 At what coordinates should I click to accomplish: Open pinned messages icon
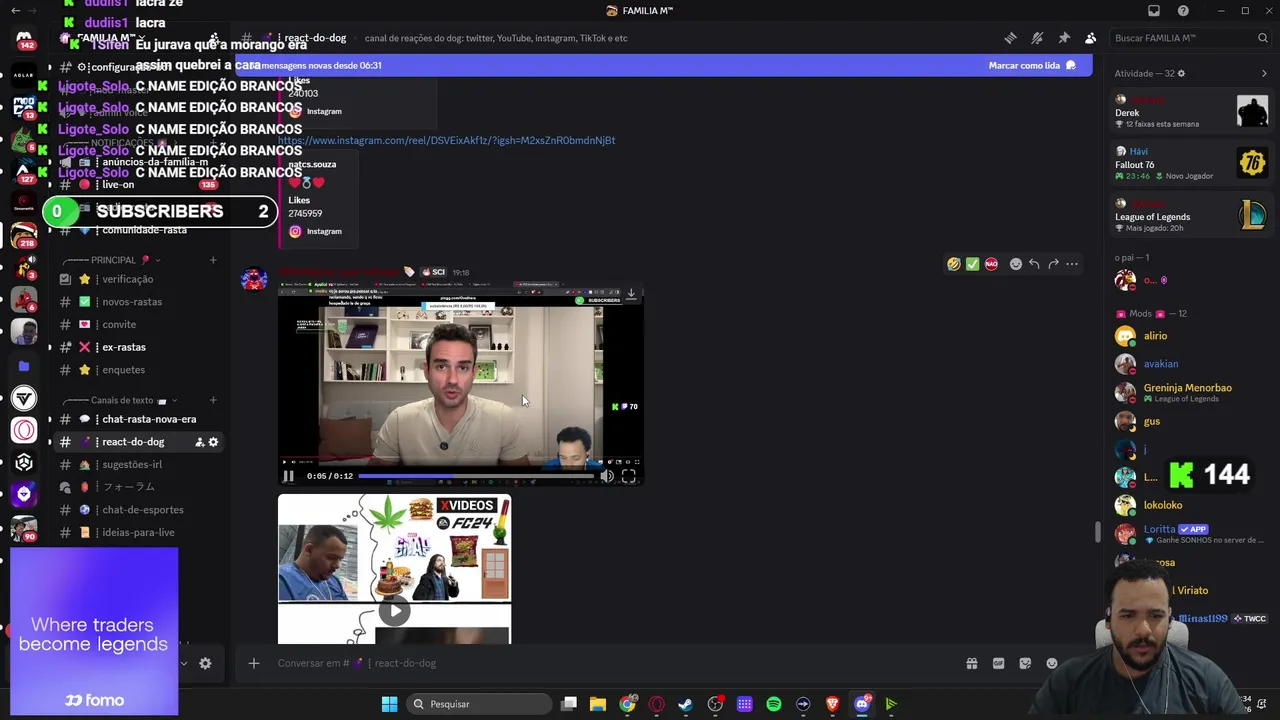(x=1064, y=38)
